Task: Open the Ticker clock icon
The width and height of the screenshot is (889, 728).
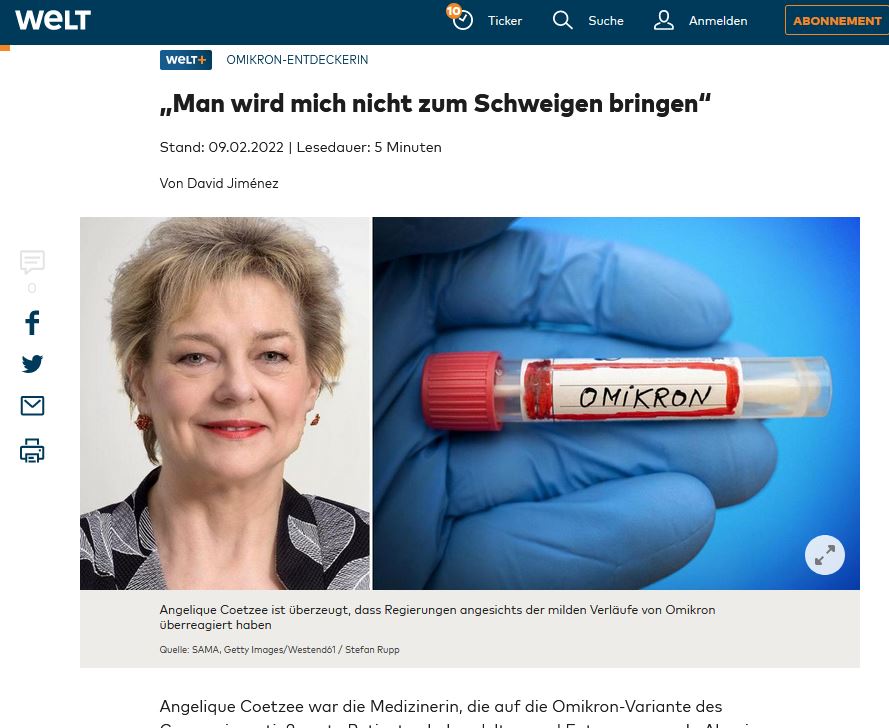Action: tap(461, 18)
